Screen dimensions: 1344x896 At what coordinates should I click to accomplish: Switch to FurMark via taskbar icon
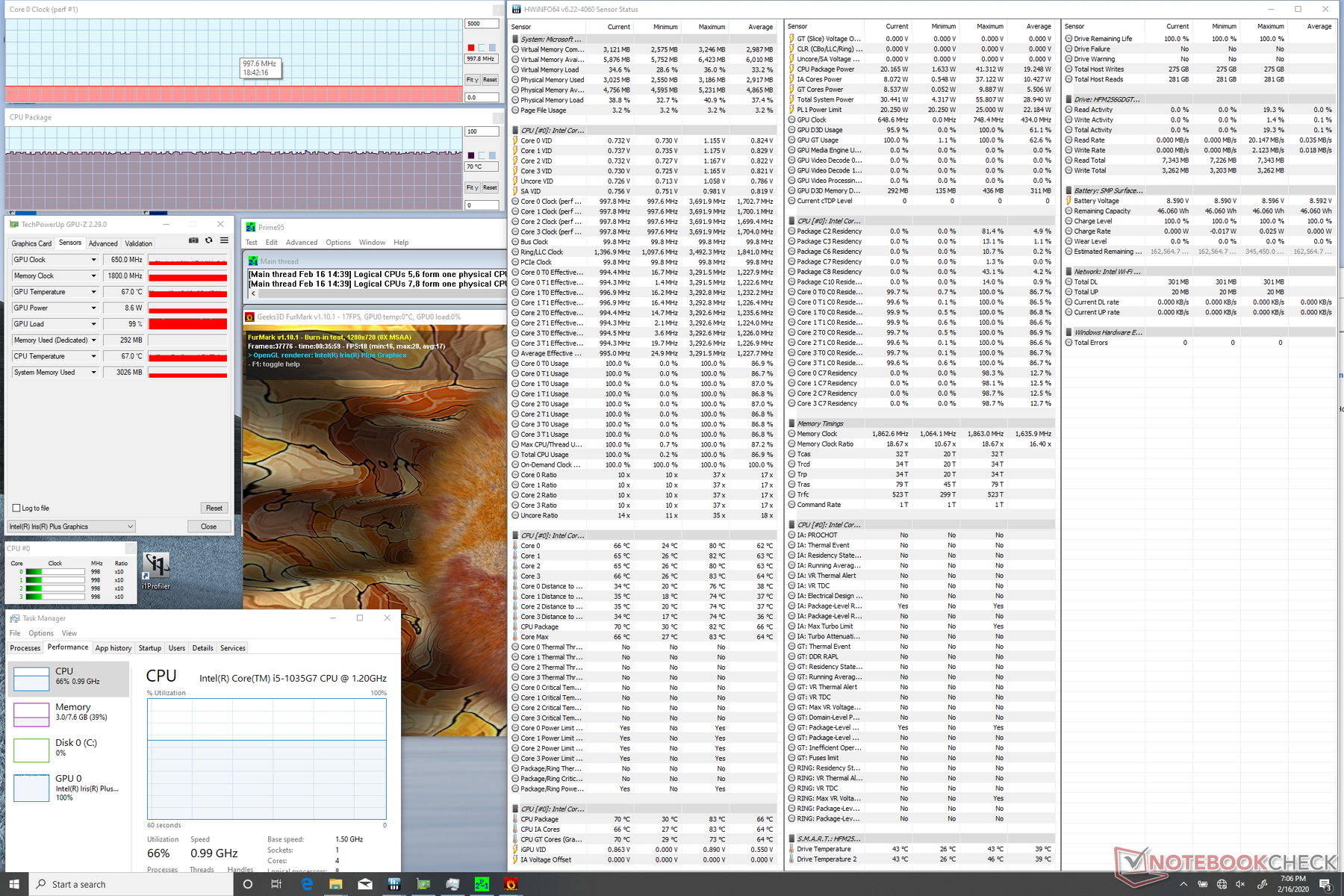point(511,884)
